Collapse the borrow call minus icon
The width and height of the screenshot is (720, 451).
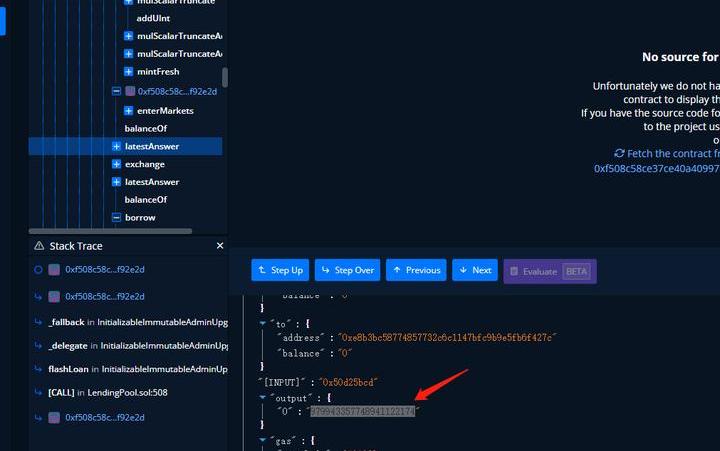(x=117, y=218)
